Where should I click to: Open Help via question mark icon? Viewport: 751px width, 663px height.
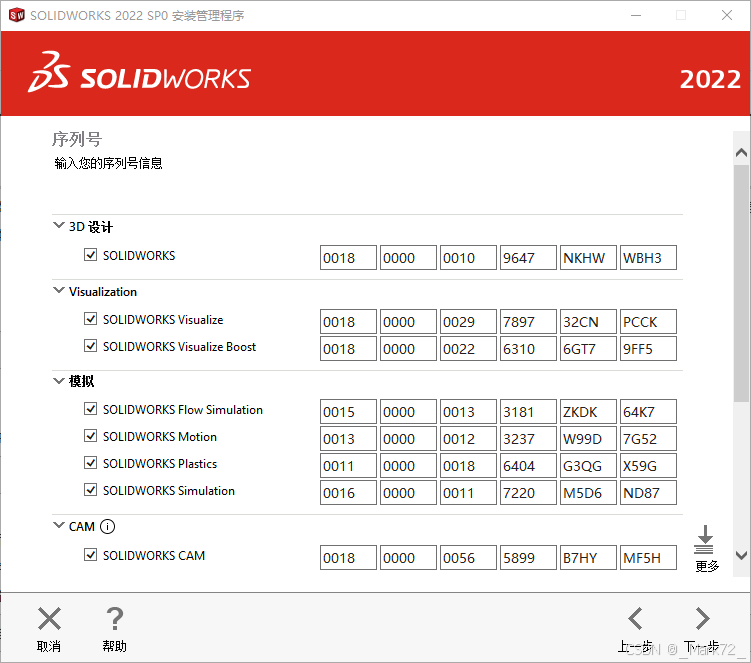click(114, 618)
